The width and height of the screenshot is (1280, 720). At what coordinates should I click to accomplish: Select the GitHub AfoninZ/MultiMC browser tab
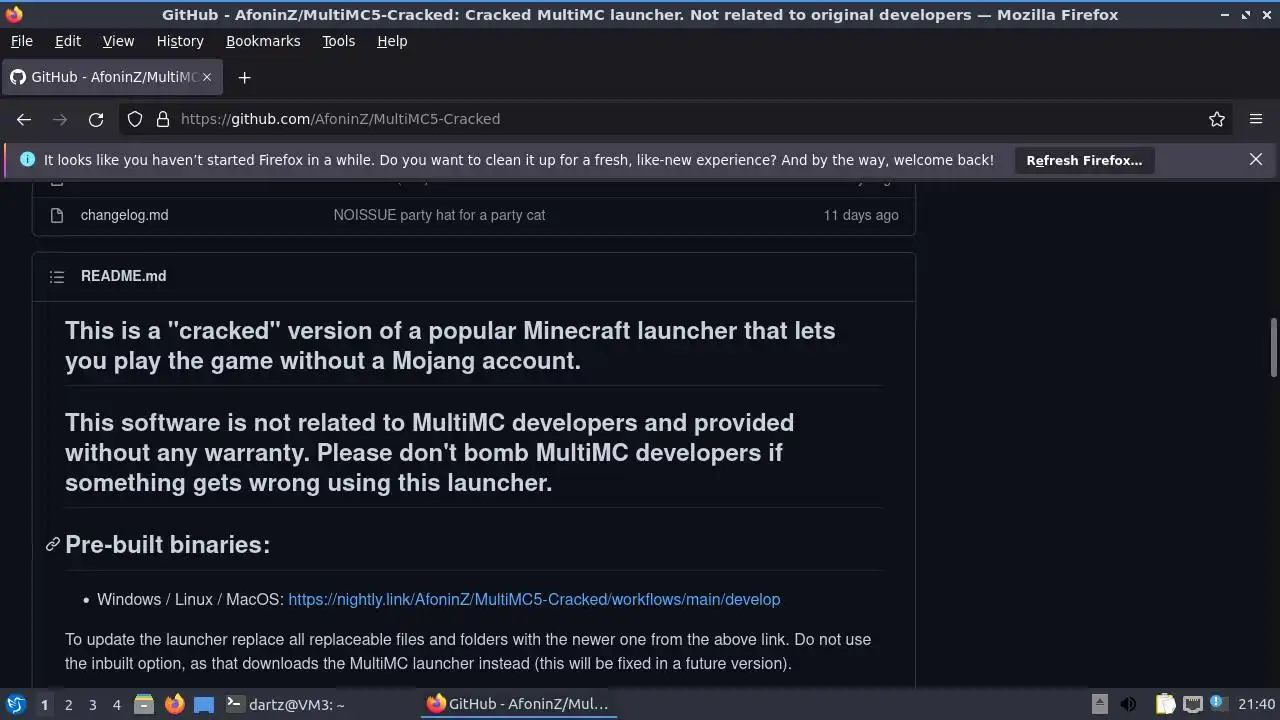coord(112,77)
